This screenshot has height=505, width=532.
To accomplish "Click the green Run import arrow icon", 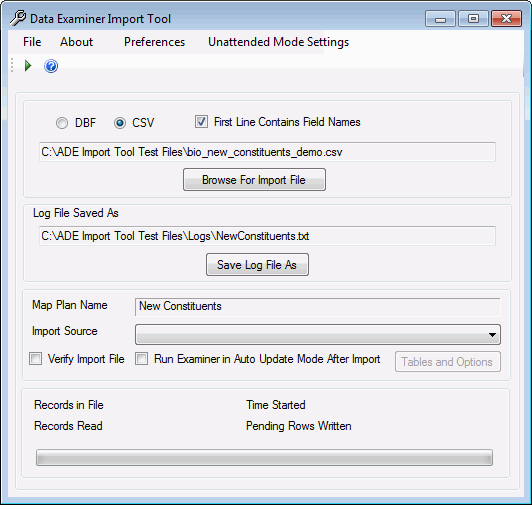I will pos(28,66).
